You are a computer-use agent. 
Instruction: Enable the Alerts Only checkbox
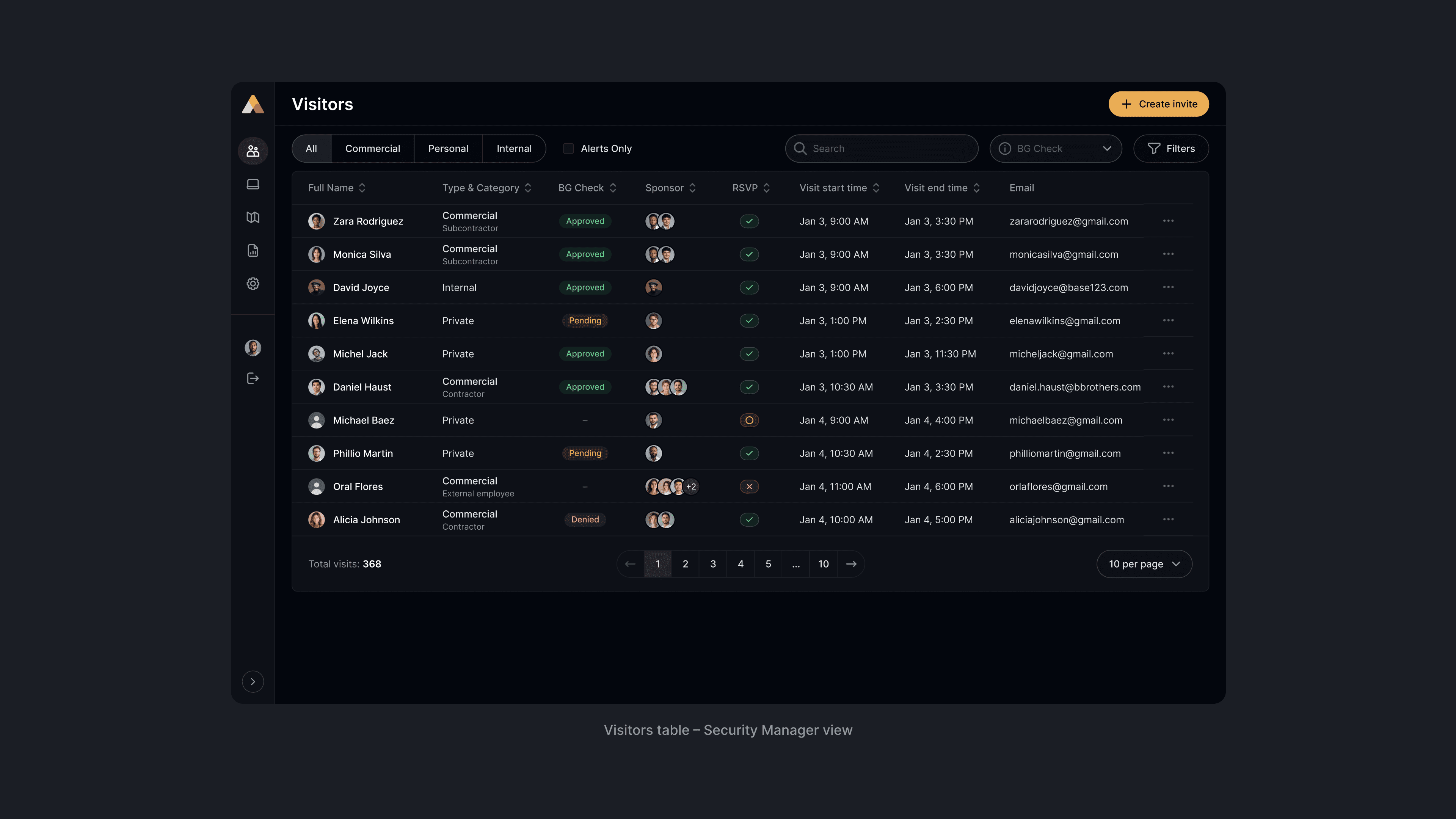coord(568,149)
